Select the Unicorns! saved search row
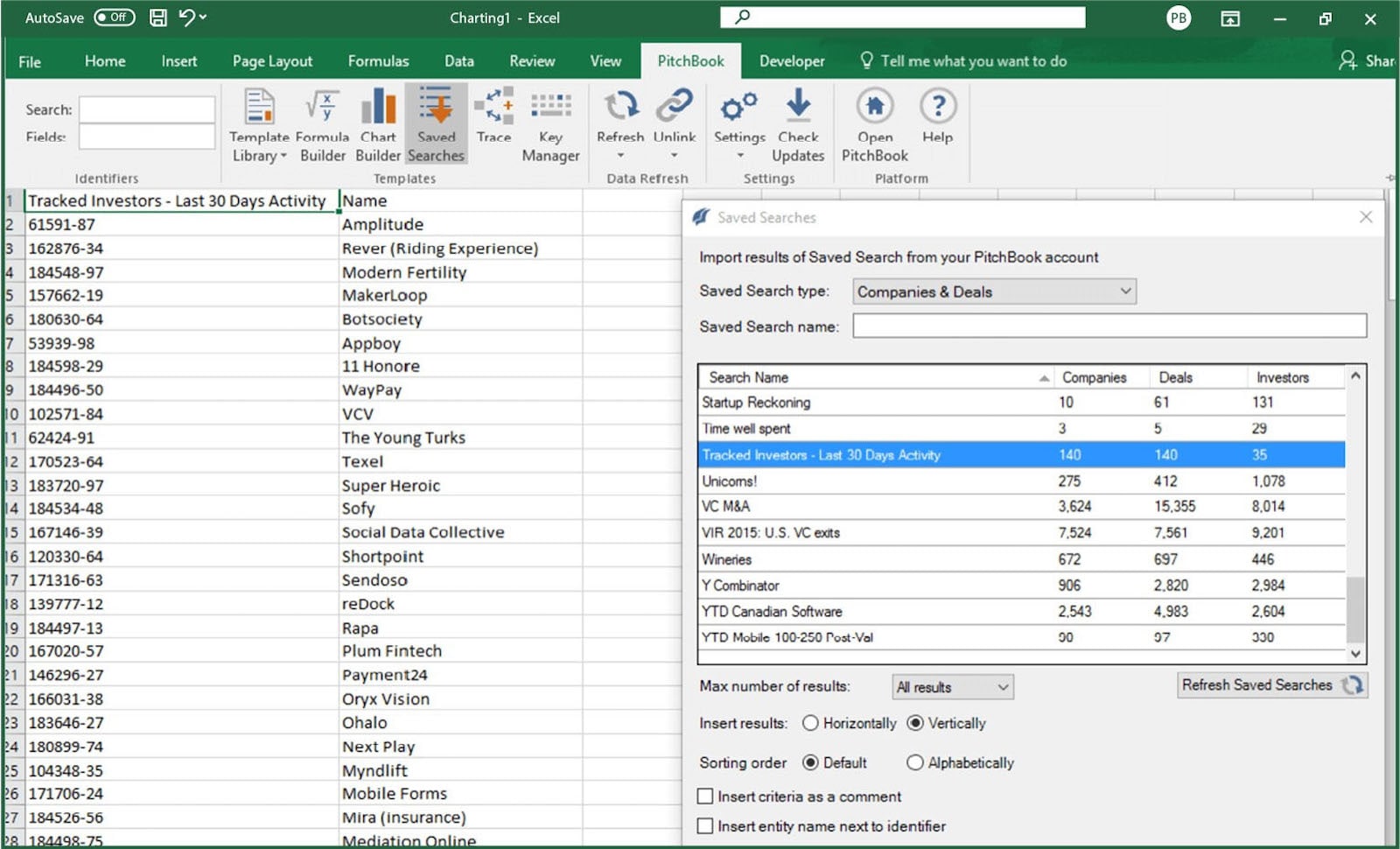1400x849 pixels. (1022, 481)
